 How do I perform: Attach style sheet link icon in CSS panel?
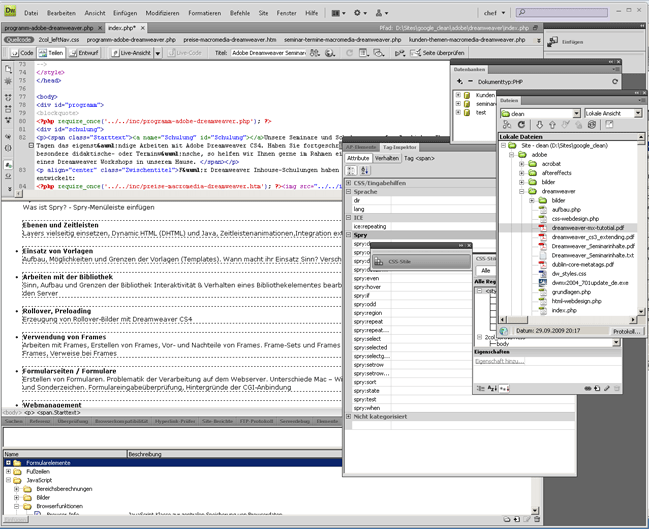(587, 388)
